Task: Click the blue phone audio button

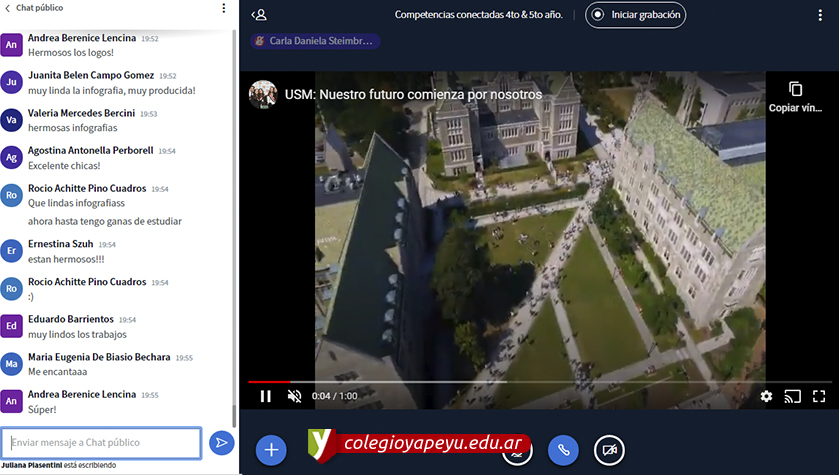Action: 563,450
